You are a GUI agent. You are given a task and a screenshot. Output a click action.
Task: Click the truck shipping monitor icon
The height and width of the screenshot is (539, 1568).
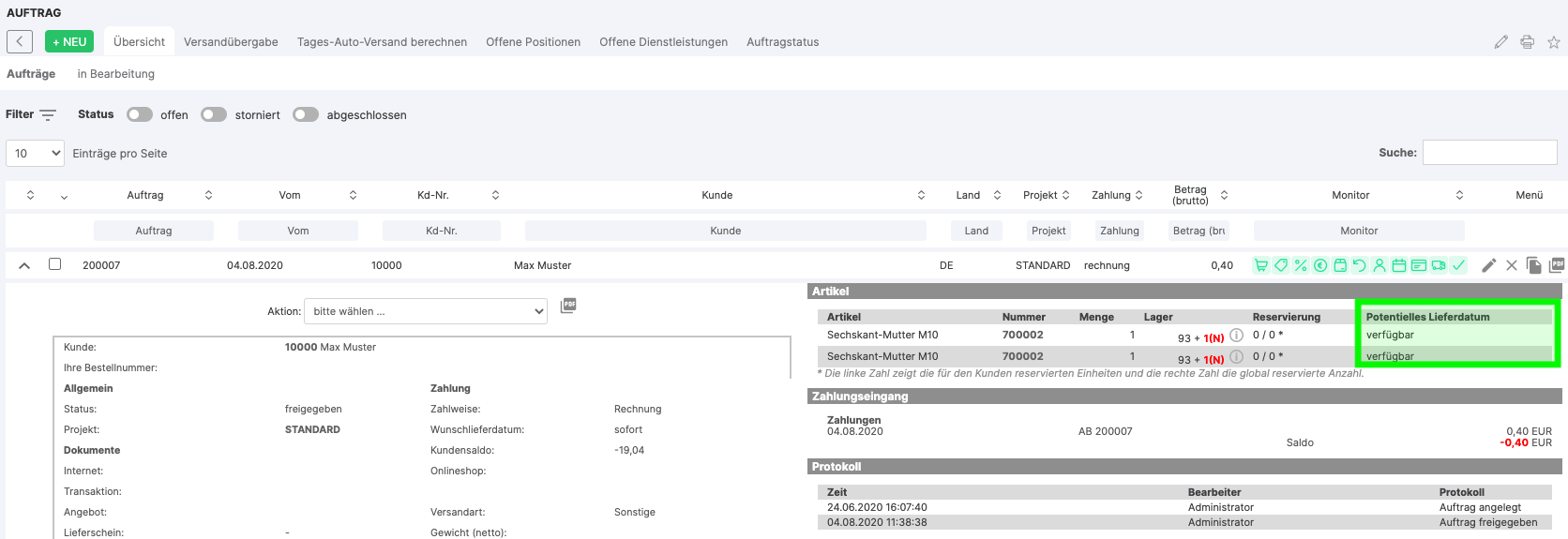[1439, 265]
